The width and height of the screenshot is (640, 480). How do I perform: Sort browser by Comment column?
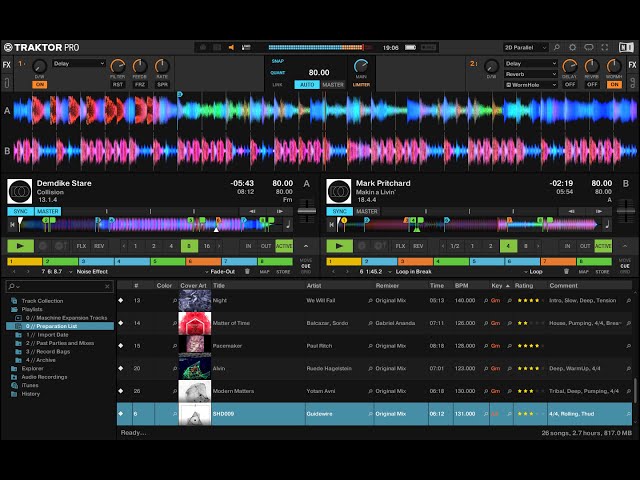(x=563, y=286)
